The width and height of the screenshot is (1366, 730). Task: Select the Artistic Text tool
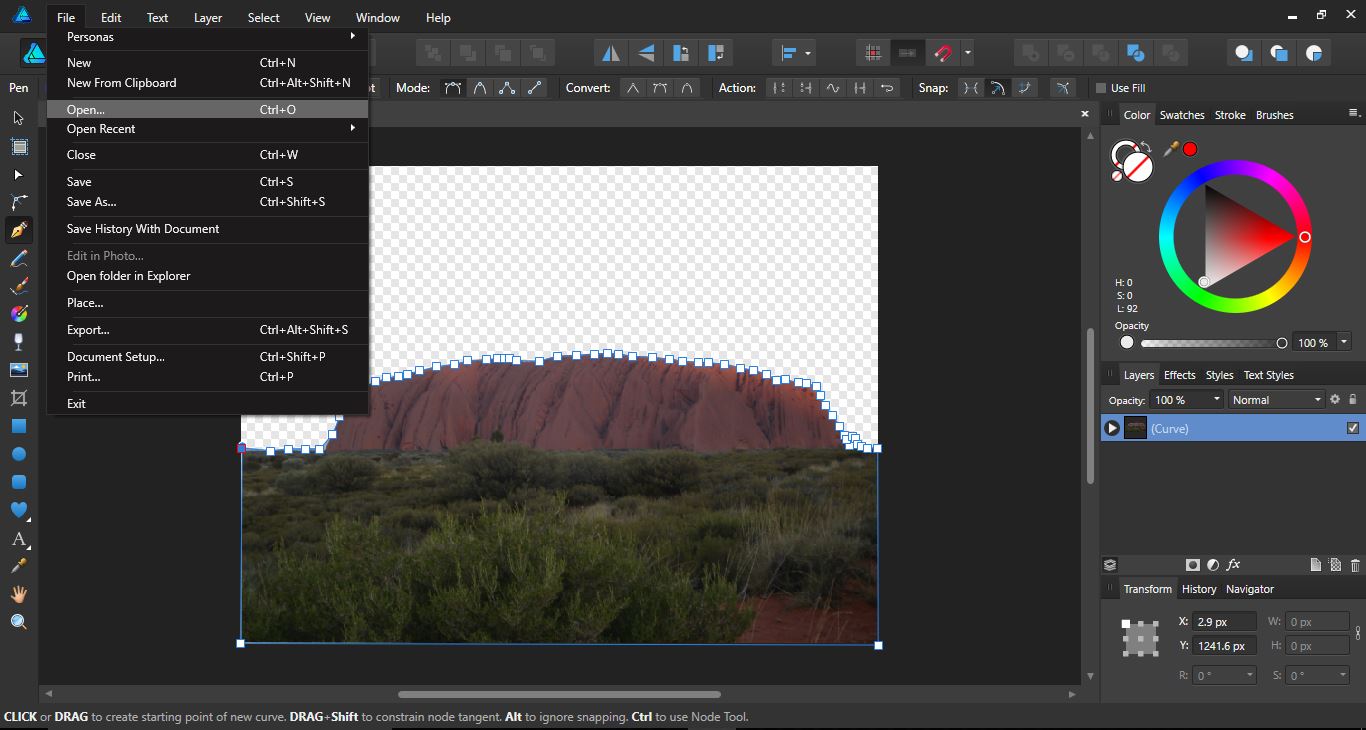(19, 537)
